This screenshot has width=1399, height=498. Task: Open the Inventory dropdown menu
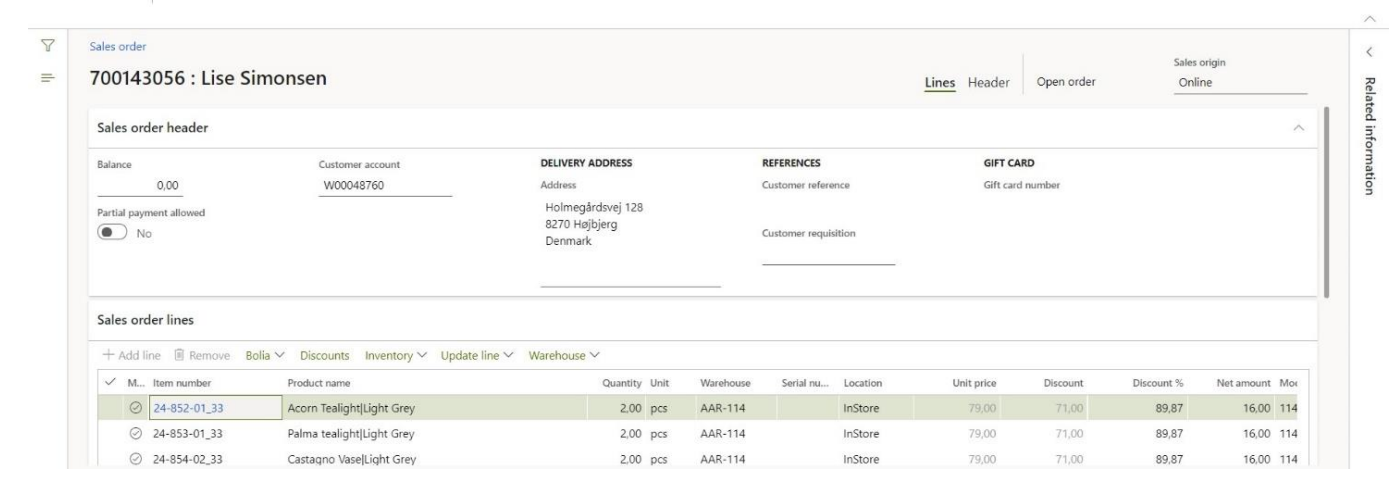click(x=397, y=355)
